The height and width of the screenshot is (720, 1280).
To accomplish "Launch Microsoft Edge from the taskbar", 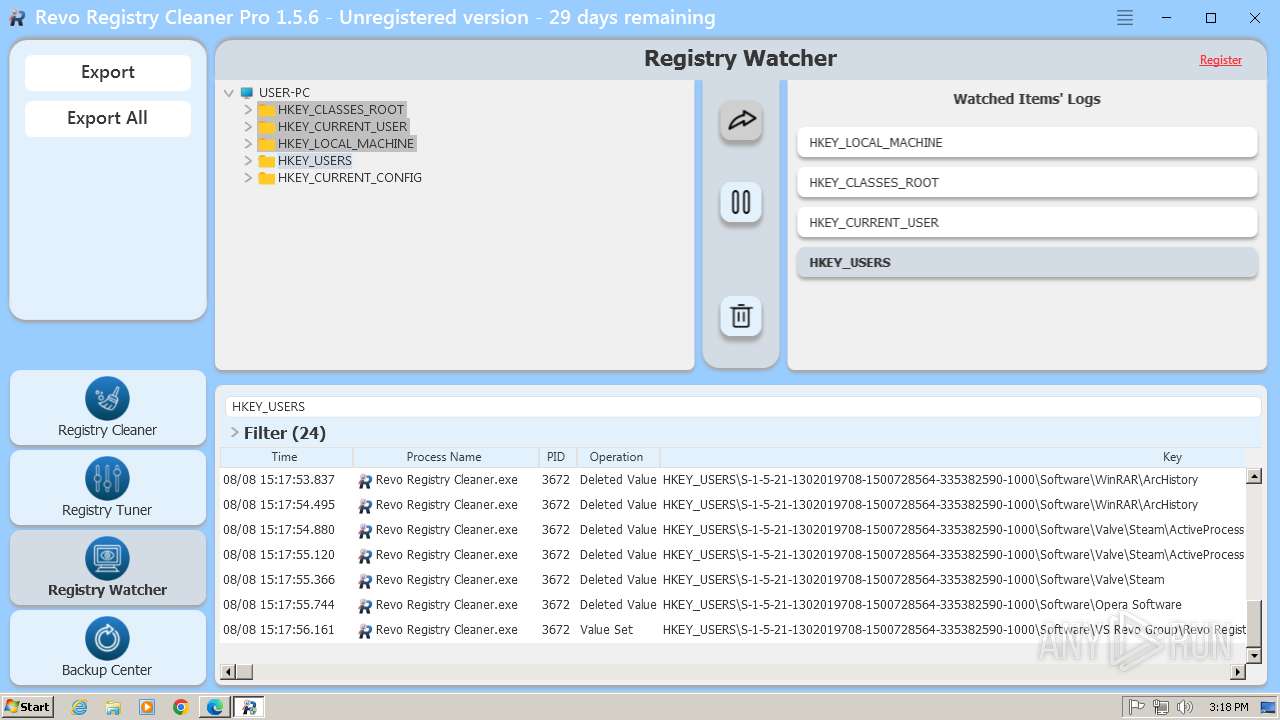I will click(x=215, y=707).
